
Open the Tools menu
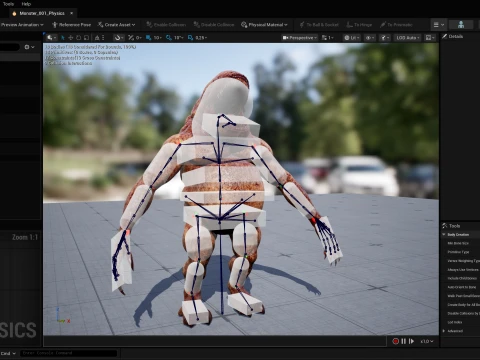8,4
